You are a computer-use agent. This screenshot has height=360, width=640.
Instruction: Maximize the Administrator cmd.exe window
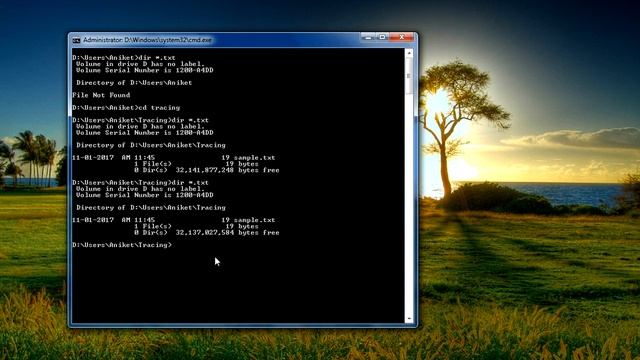click(x=382, y=37)
